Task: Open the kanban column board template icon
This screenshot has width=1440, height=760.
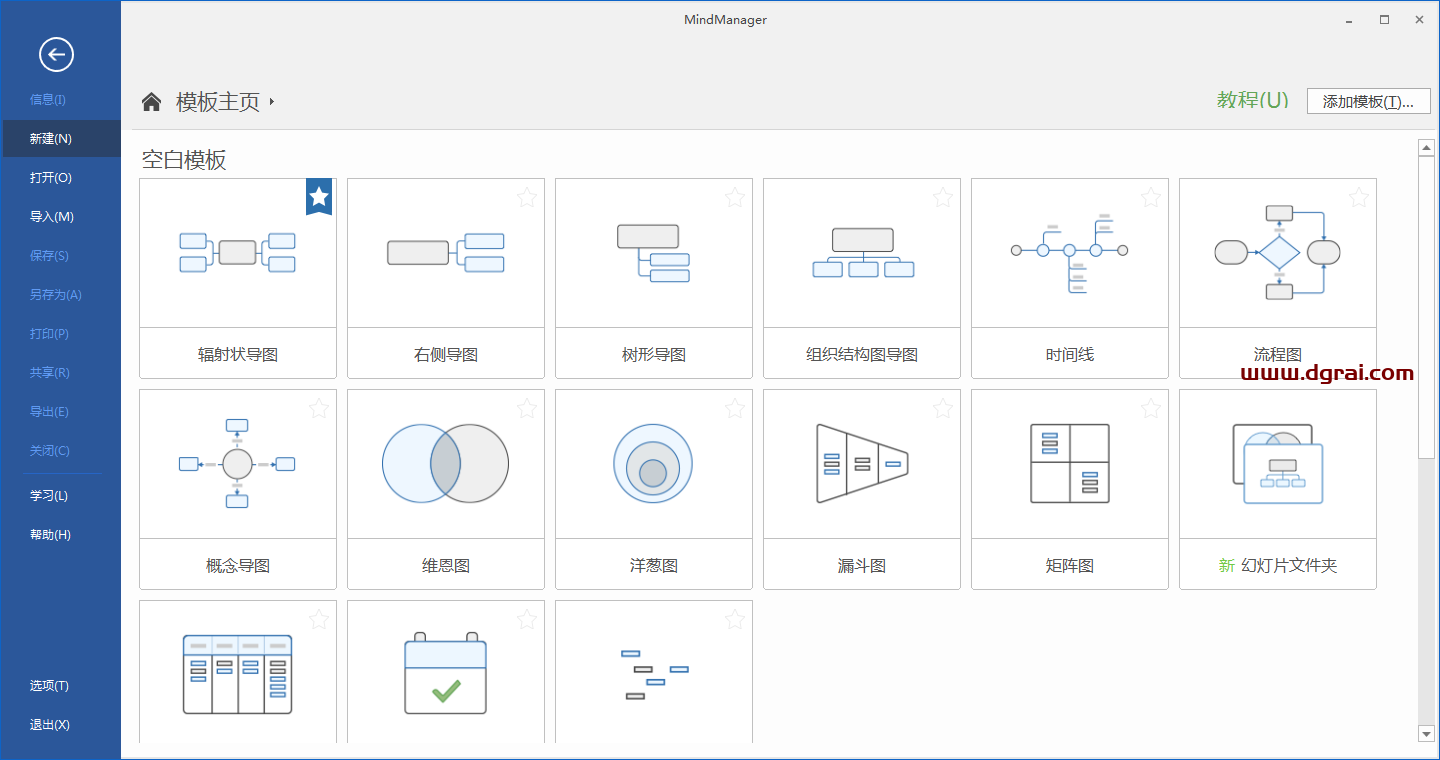Action: tap(238, 674)
